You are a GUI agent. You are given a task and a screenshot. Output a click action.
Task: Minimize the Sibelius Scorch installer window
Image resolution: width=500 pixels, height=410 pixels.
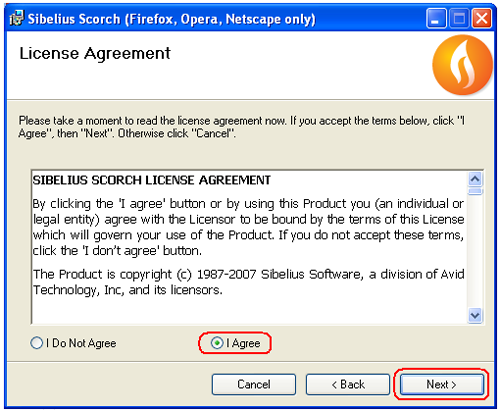(x=436, y=18)
